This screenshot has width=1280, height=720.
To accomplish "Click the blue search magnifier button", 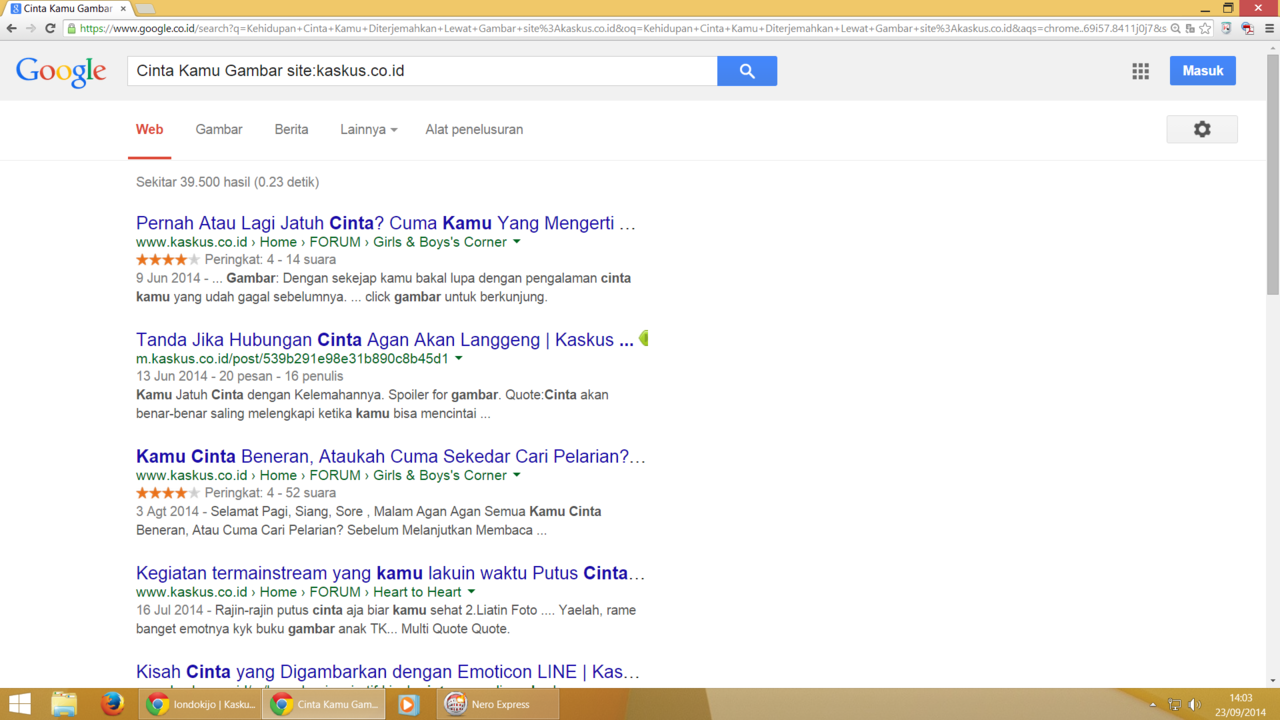I will click(747, 71).
